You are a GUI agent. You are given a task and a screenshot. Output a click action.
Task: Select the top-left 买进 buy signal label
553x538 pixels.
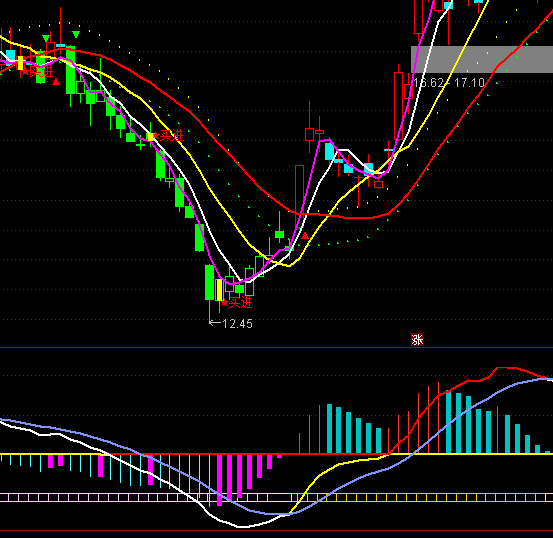pos(38,72)
